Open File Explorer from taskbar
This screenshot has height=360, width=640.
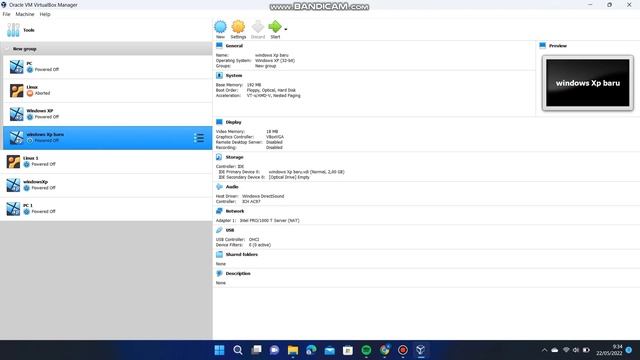293,350
